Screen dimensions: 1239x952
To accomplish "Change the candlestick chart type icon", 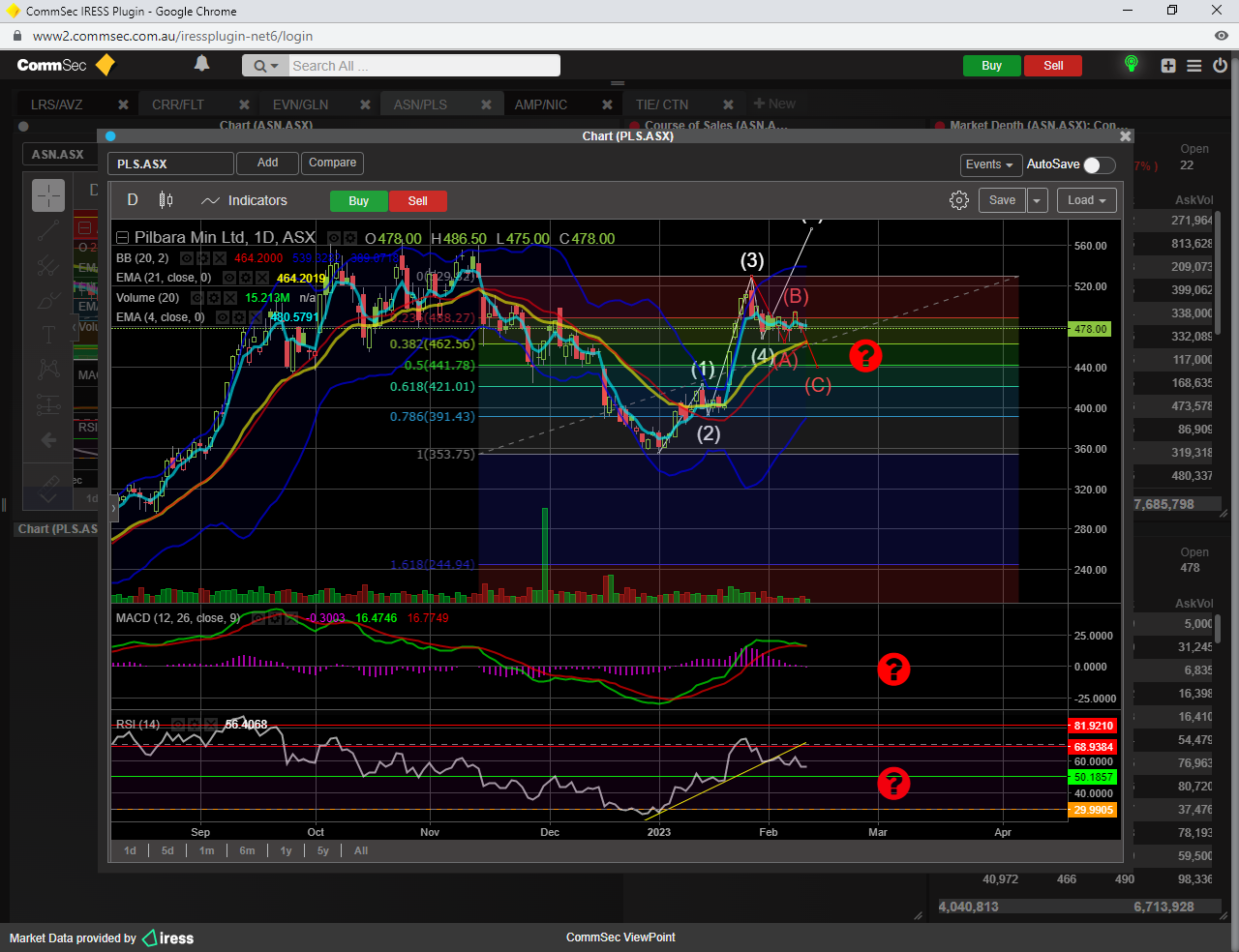I will tap(166, 200).
